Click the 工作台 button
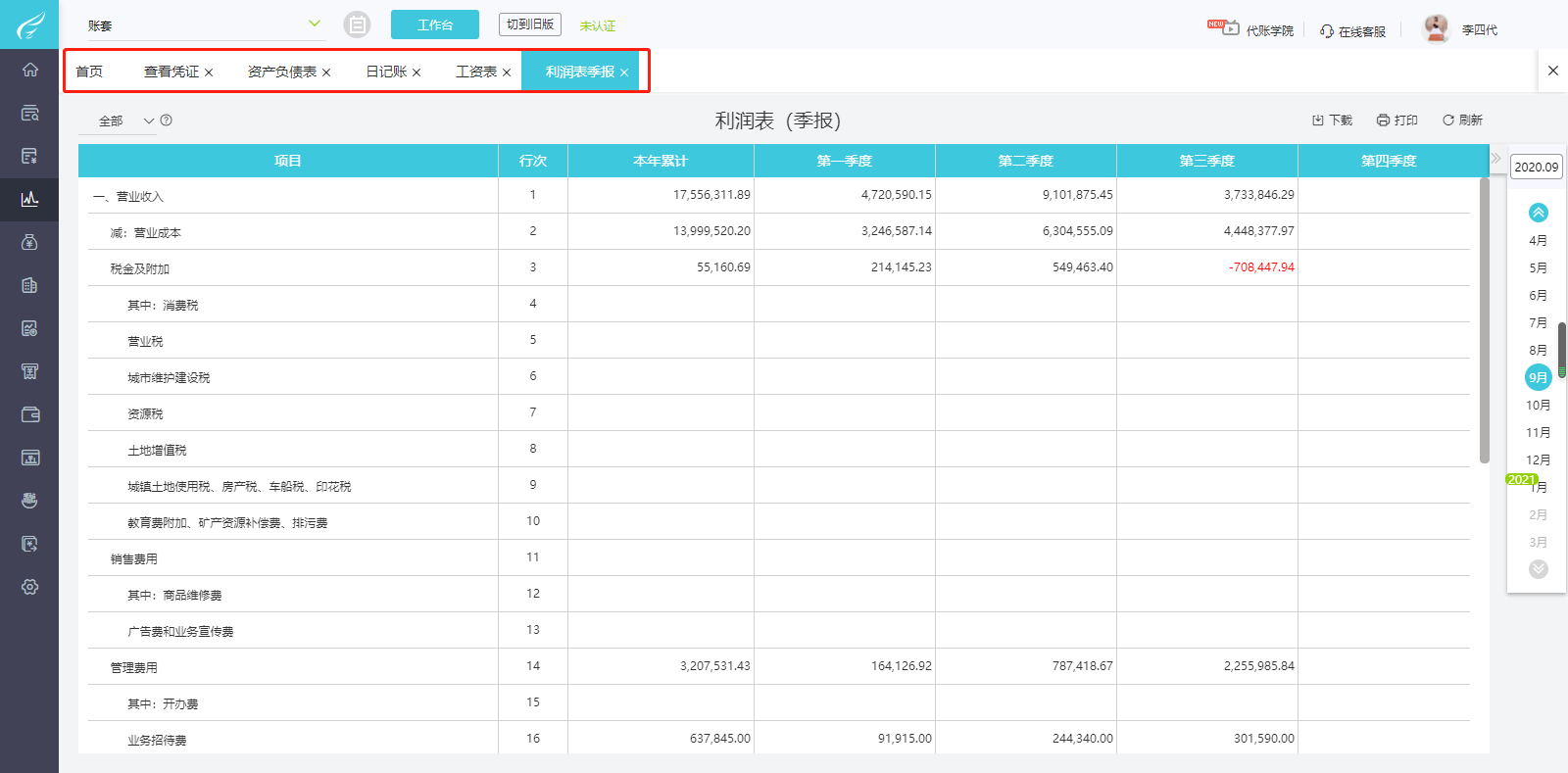Screen dimensions: 1568x773 pyautogui.click(x=435, y=24)
